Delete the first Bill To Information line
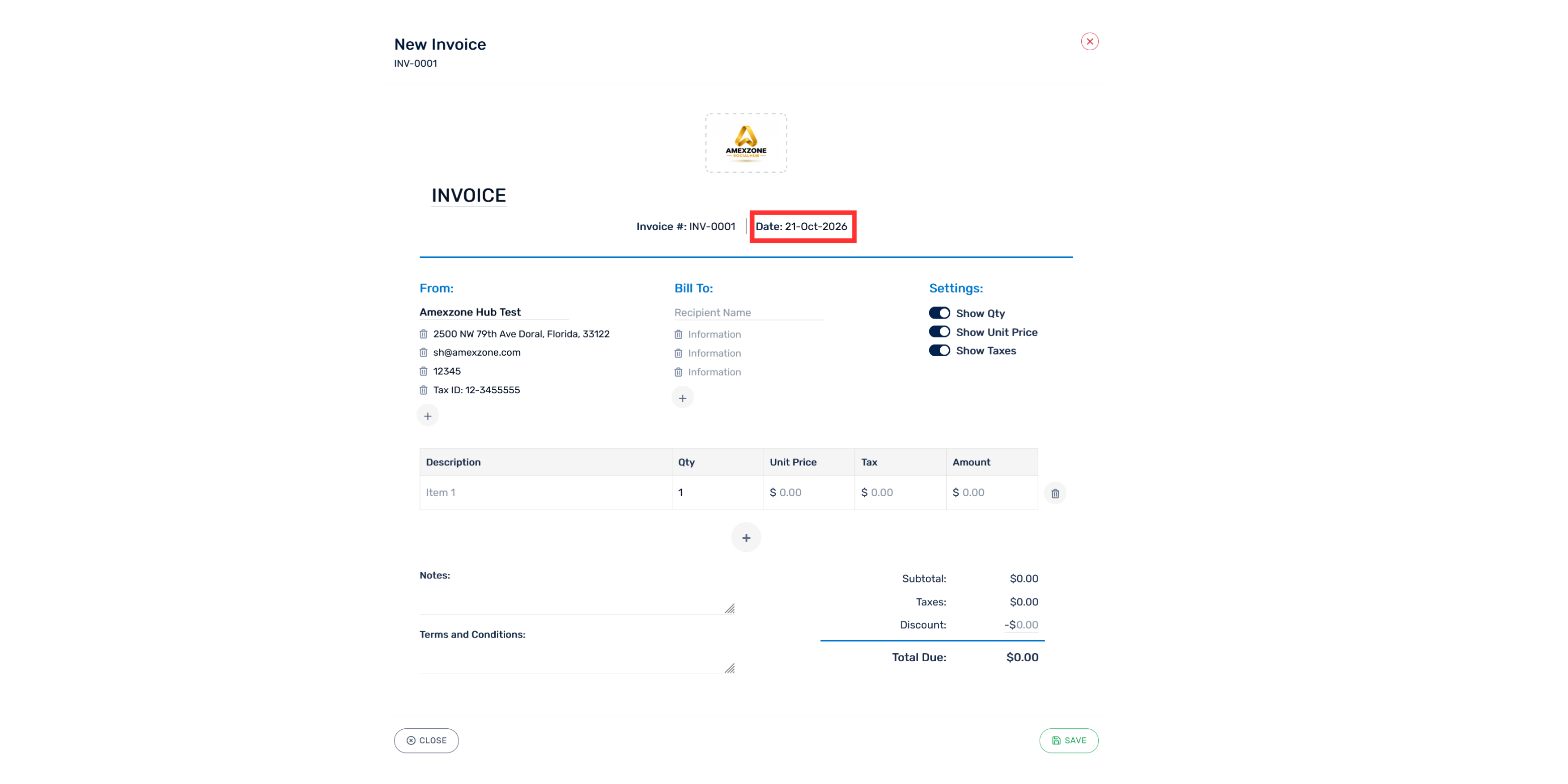 (x=678, y=334)
